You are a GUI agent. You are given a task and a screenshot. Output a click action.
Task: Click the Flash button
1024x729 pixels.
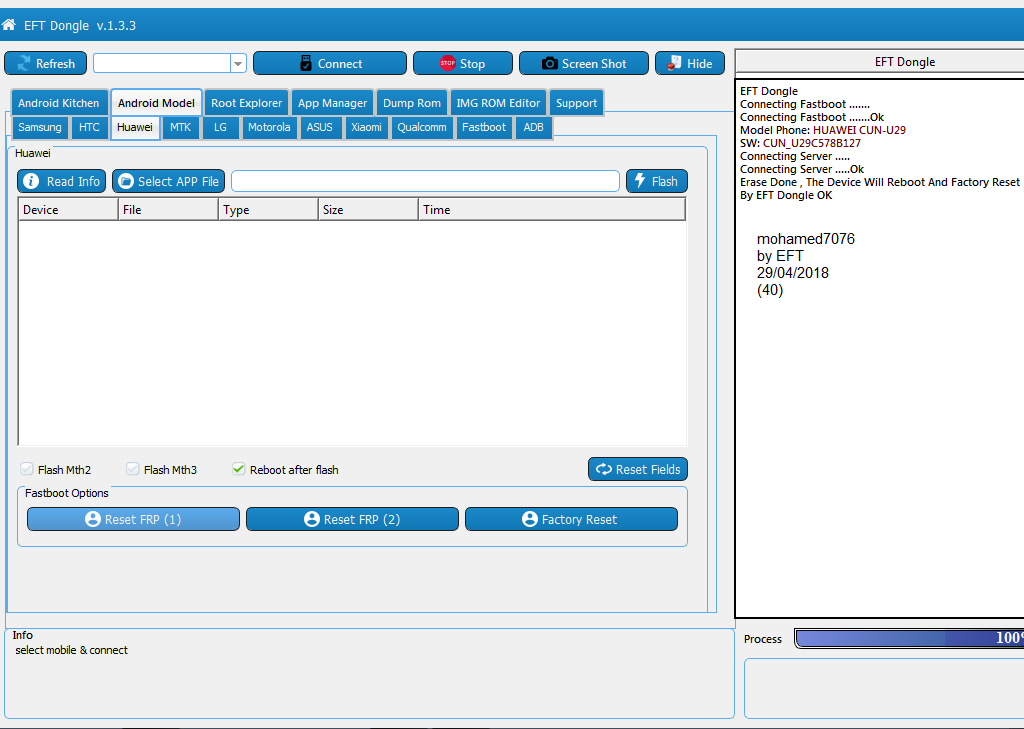click(656, 182)
